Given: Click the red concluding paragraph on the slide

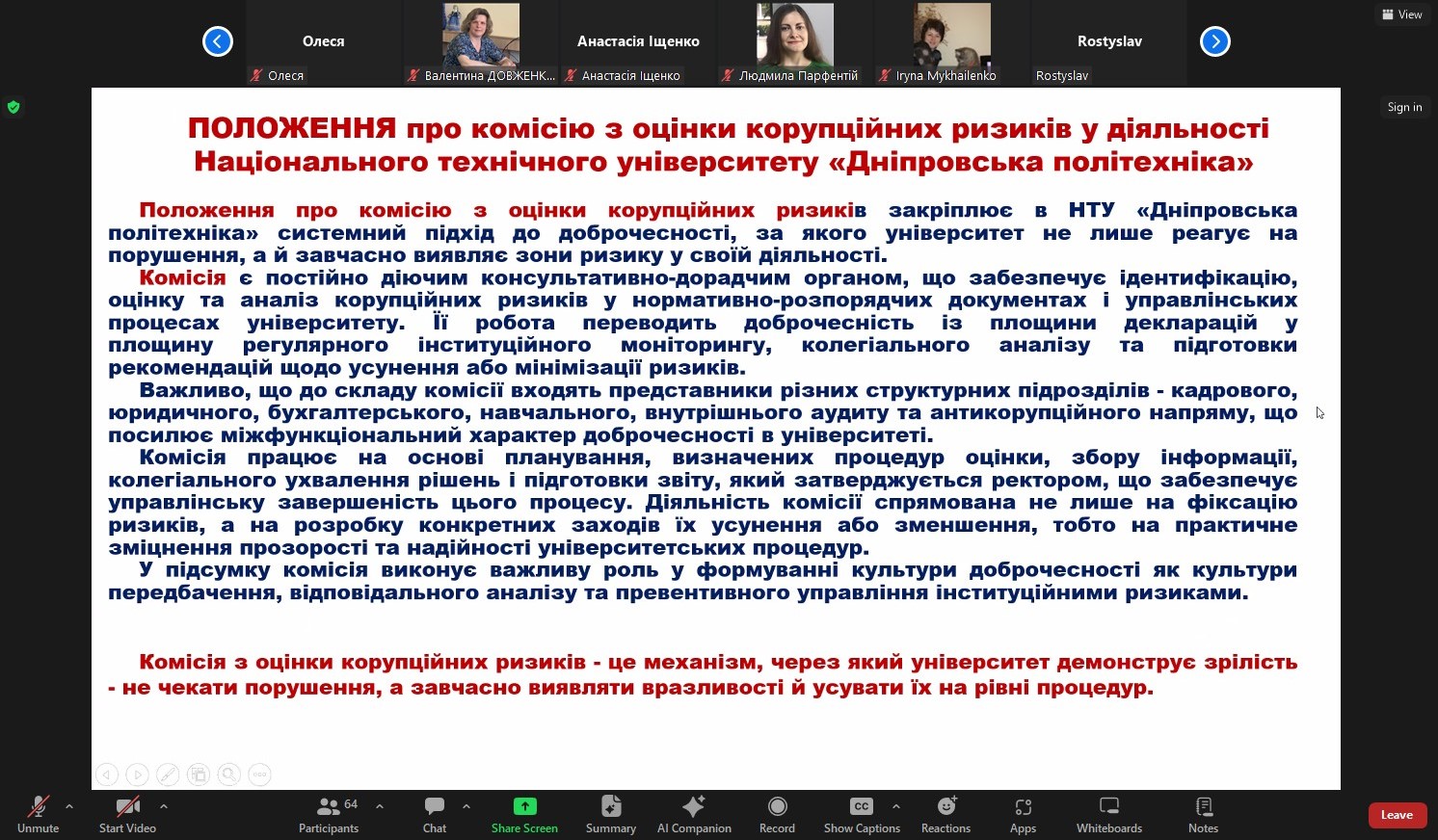Looking at the screenshot, I should coord(703,674).
